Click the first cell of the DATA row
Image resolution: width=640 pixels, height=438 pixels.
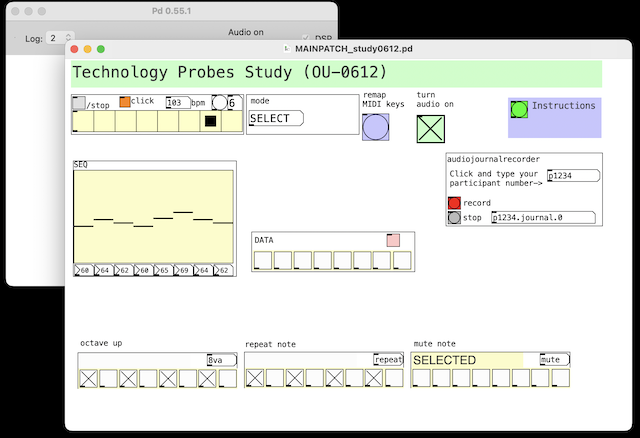[x=263, y=260]
